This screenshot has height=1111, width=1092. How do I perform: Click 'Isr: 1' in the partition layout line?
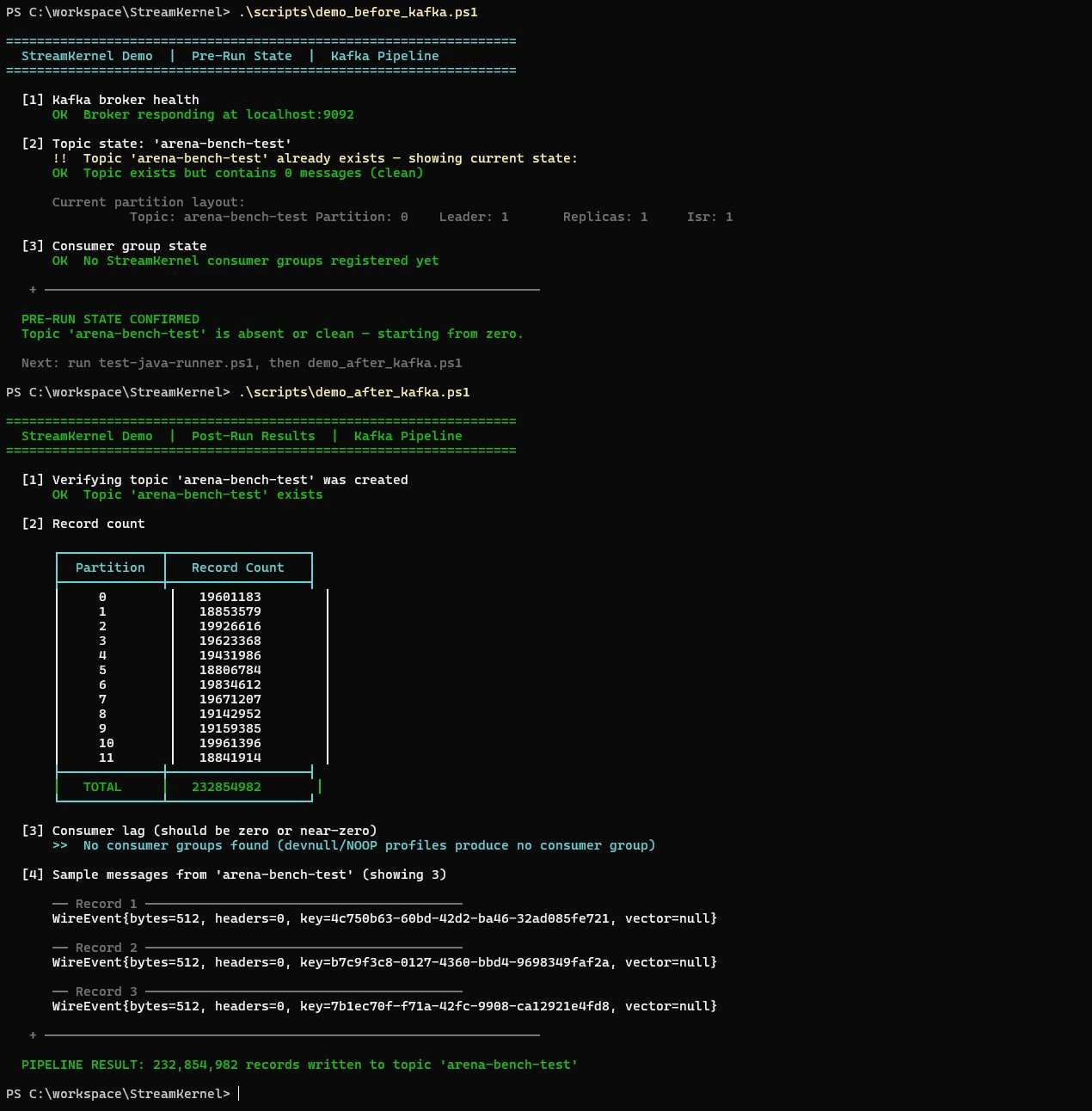710,217
